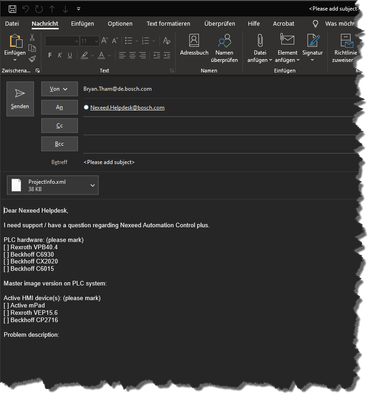374x400 pixels.
Task: Open the Element anfügen menu
Action: point(287,48)
